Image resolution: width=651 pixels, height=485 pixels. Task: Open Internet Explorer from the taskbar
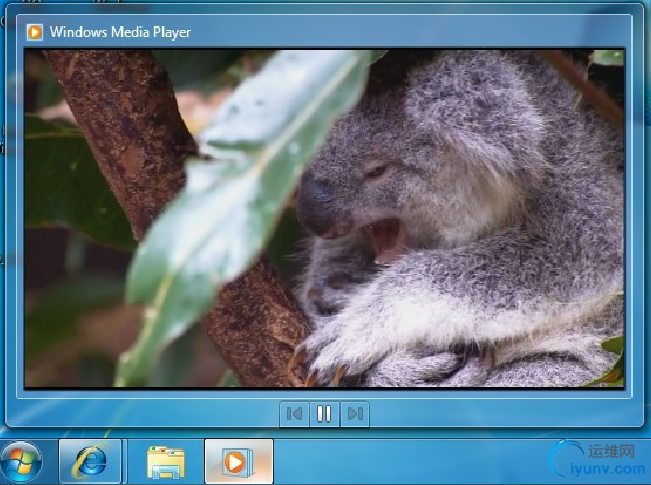tap(91, 461)
